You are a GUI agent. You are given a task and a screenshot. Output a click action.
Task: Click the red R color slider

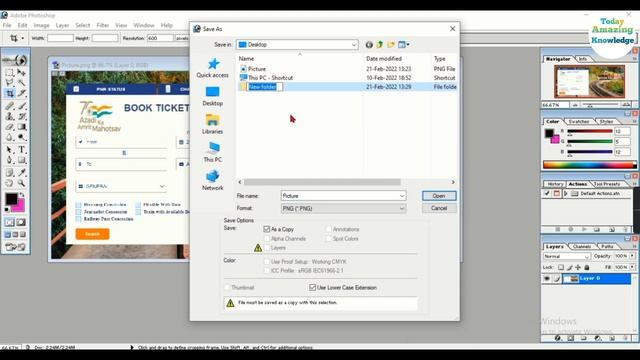[x=590, y=131]
